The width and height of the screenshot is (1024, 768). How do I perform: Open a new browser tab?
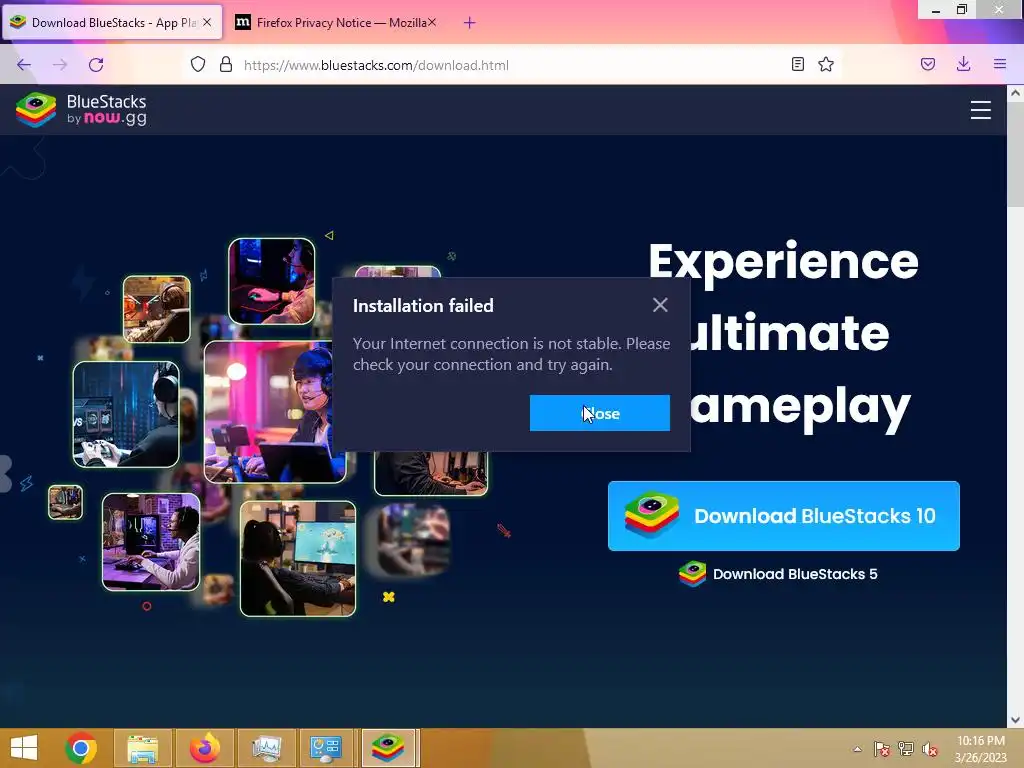tap(470, 23)
